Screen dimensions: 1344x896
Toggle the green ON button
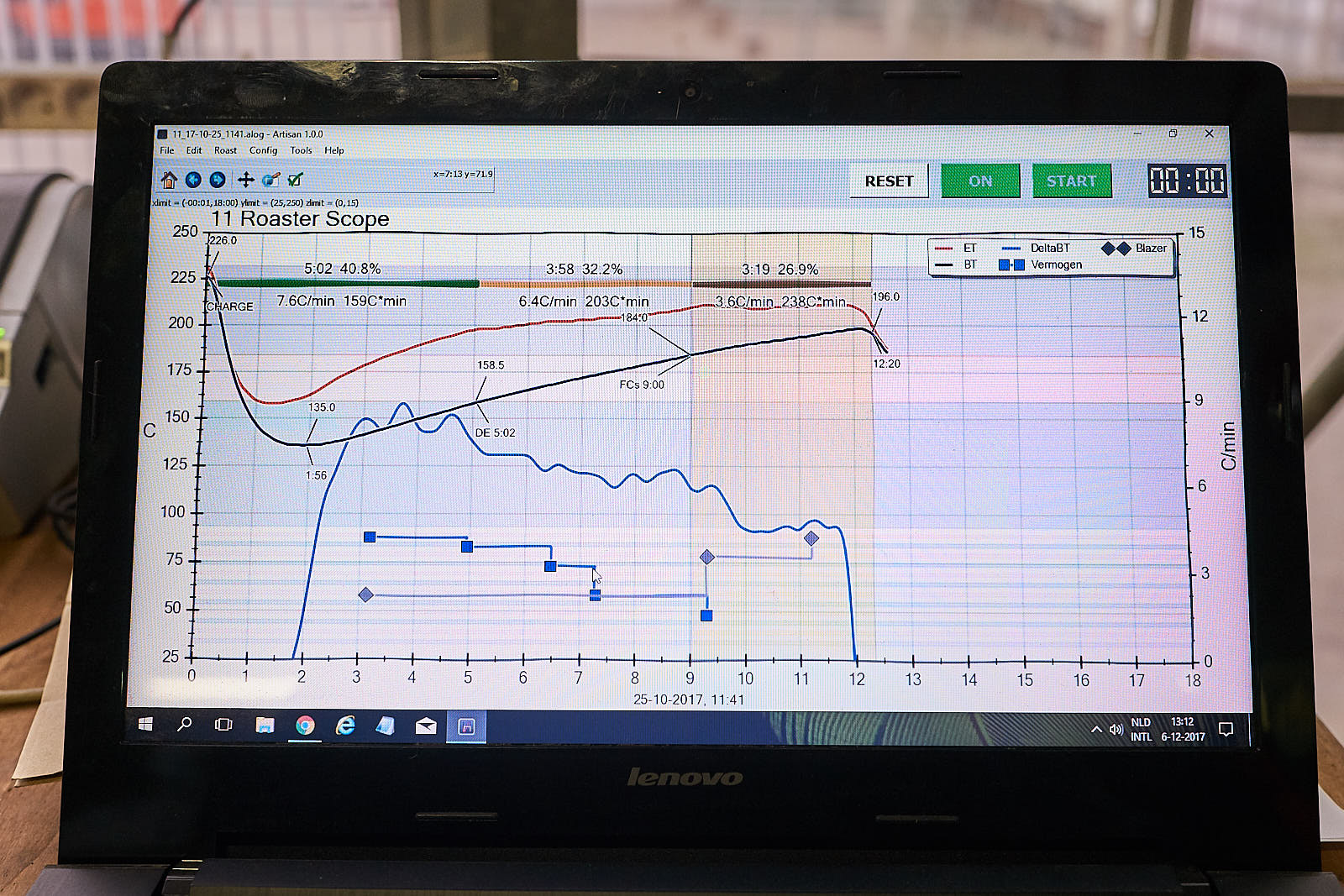click(x=979, y=181)
